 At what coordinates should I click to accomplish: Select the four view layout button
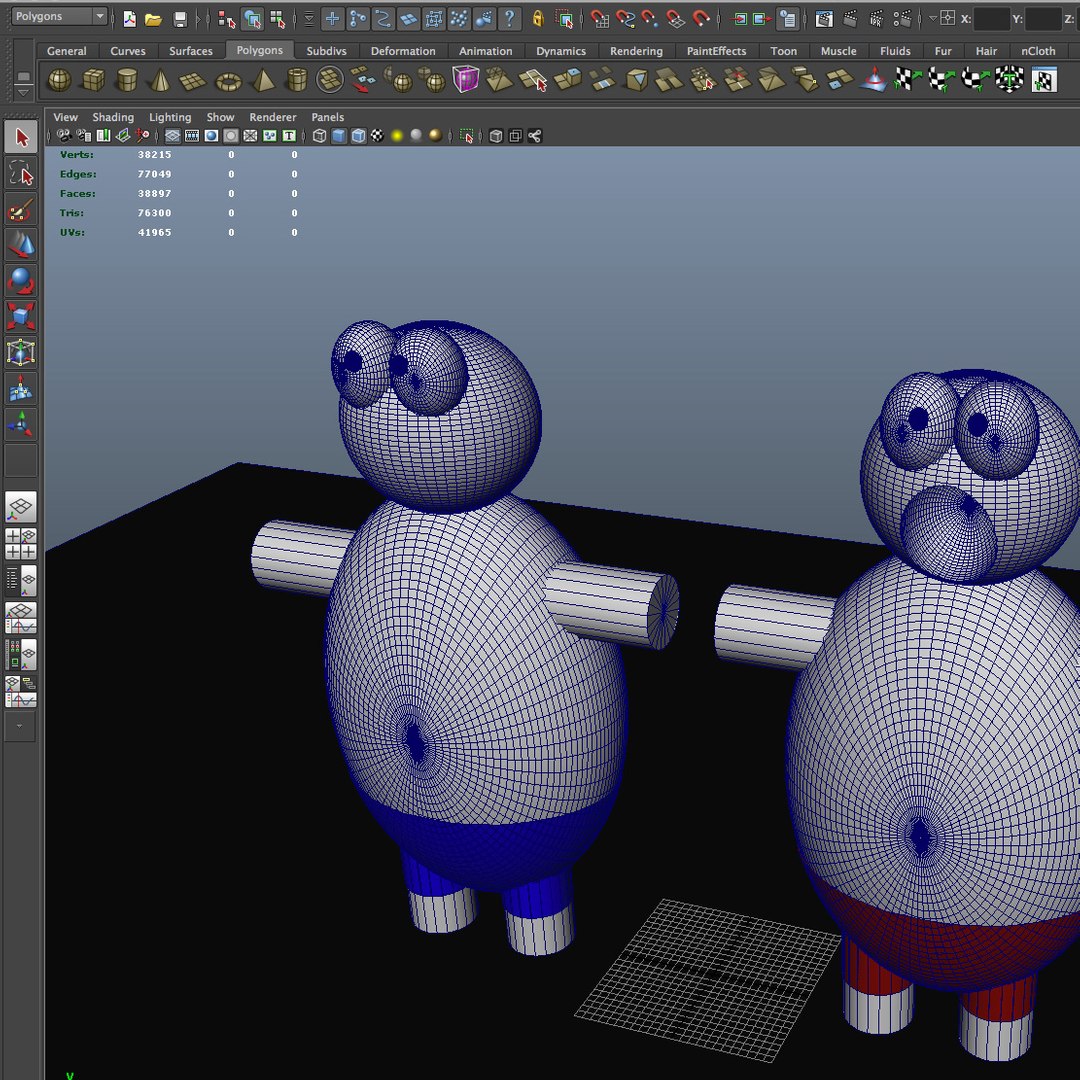pyautogui.click(x=21, y=543)
